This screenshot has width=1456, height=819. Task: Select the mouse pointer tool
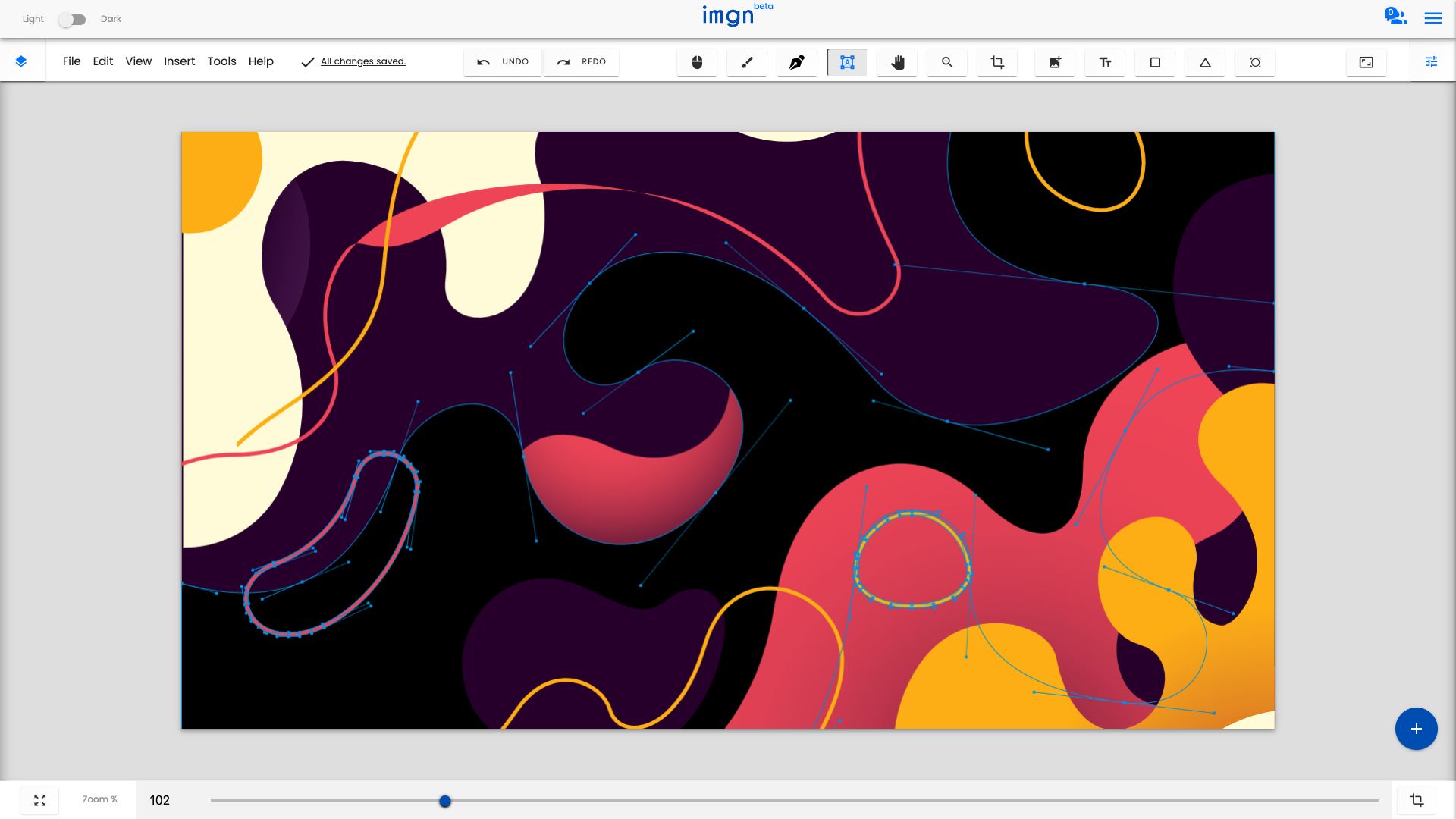click(697, 62)
